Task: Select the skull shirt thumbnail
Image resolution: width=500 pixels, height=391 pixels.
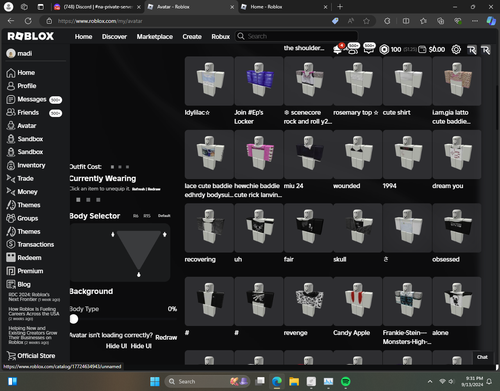Action: 358,228
